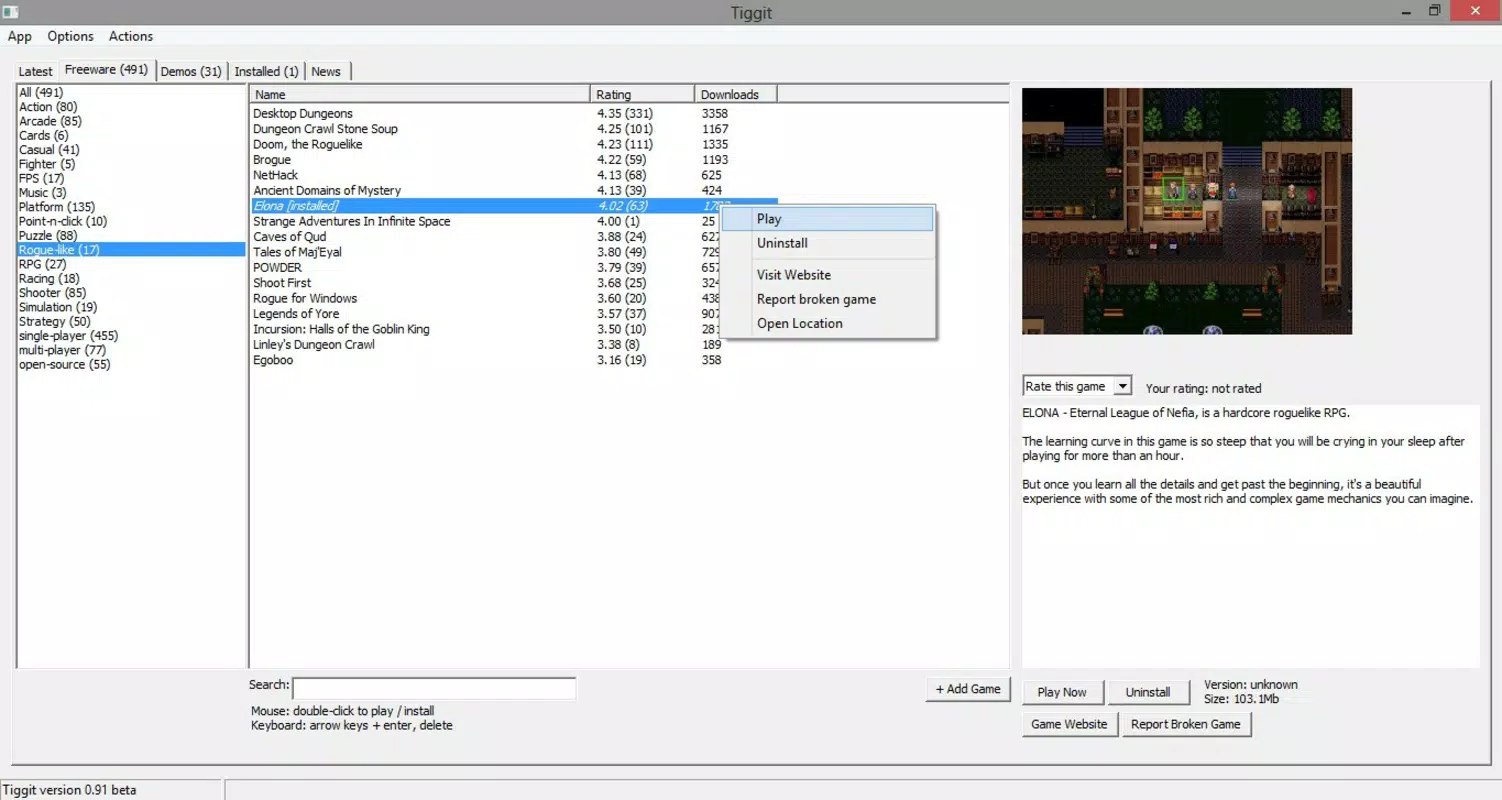The image size is (1502, 800).
Task: Select Visit Website in context menu
Action: [828, 275]
